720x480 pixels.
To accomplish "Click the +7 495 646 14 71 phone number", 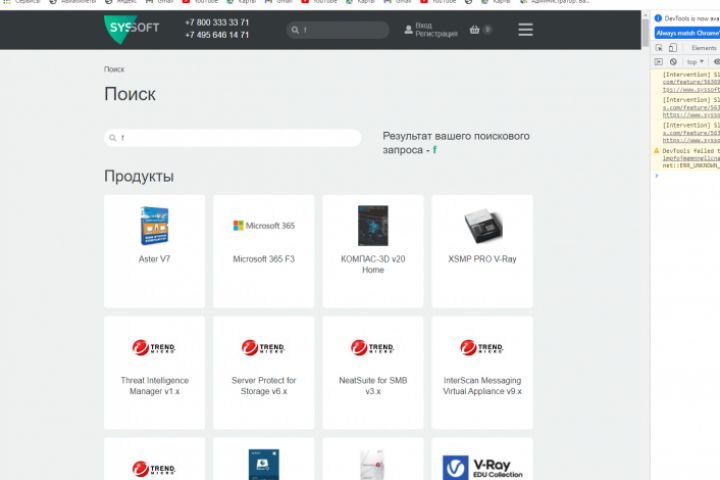I will (217, 35).
